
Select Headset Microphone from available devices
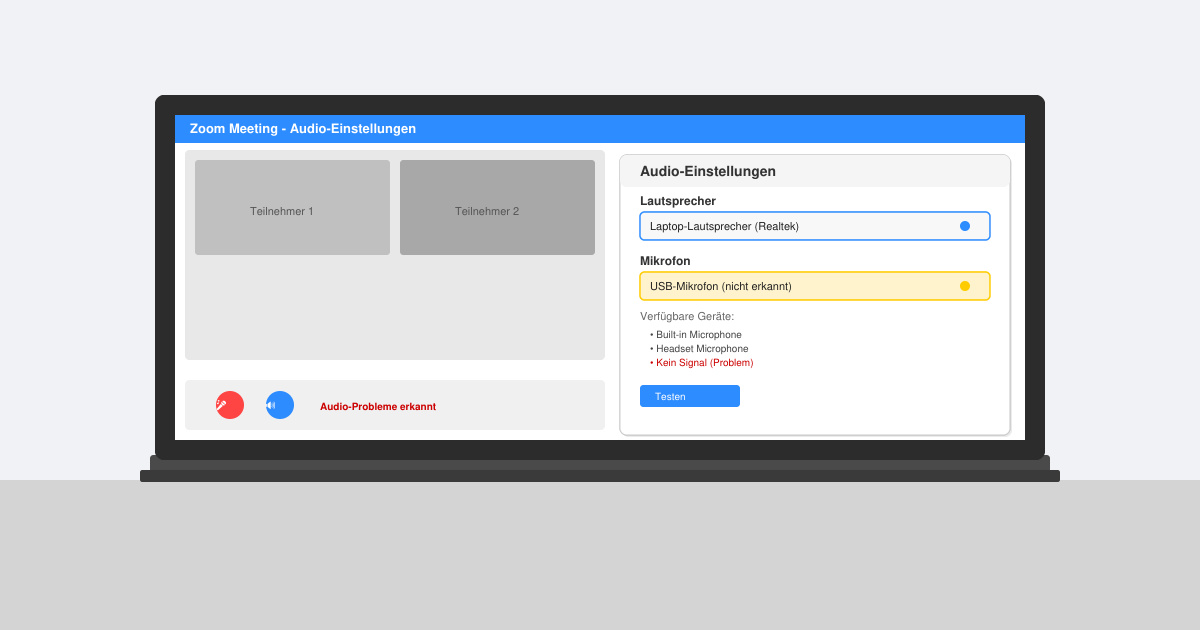click(699, 349)
